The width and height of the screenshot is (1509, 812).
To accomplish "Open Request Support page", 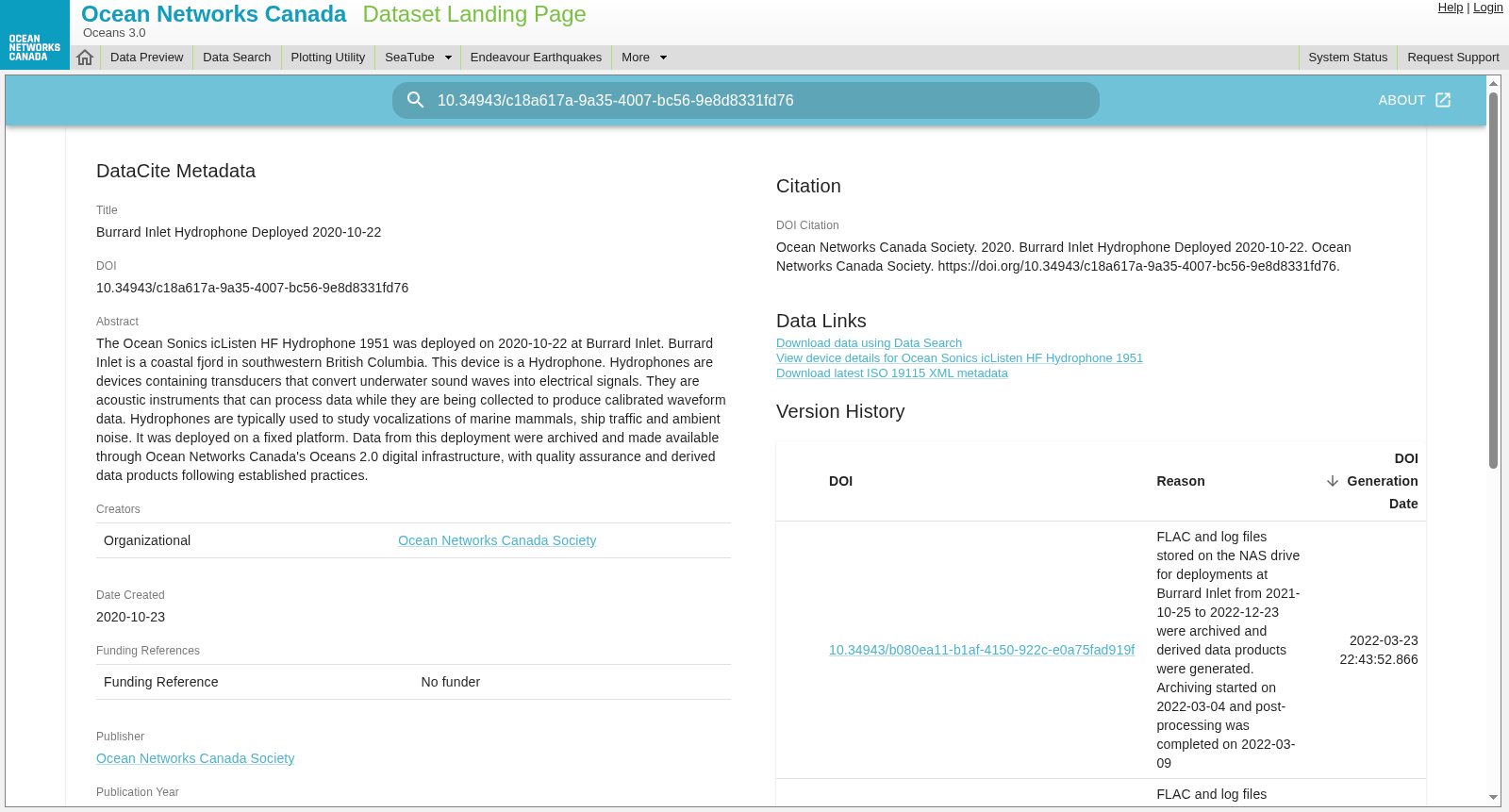I will click(x=1453, y=58).
